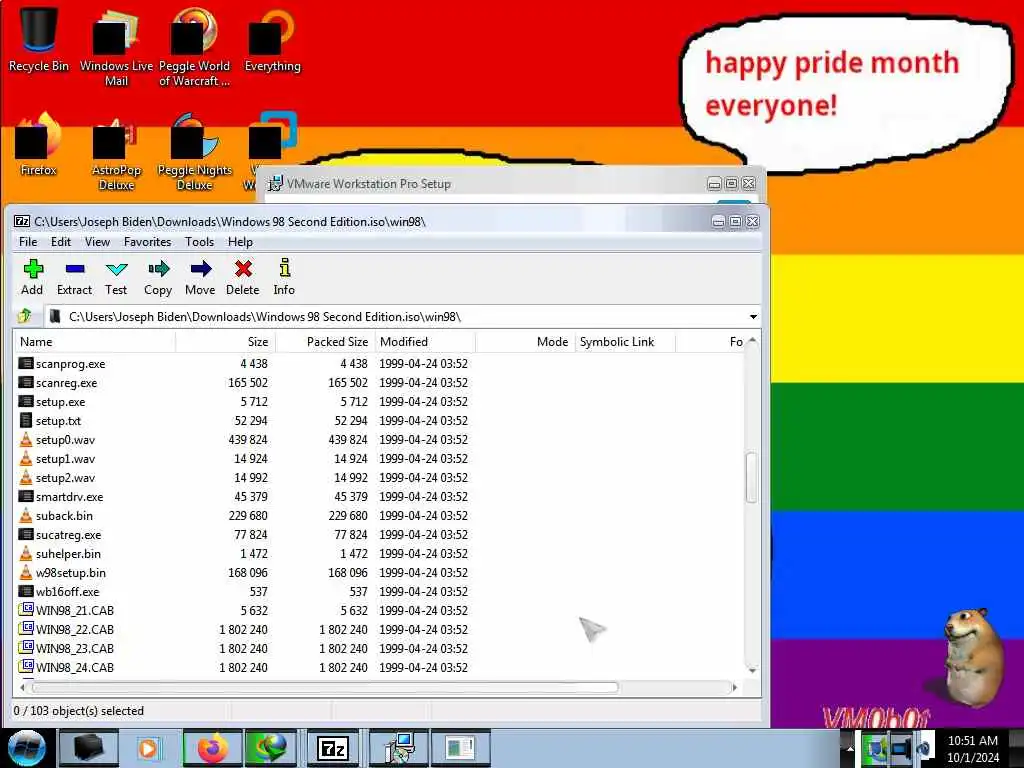Select setup1.wav VLC cone icon
The width and height of the screenshot is (1024, 768).
[26, 458]
